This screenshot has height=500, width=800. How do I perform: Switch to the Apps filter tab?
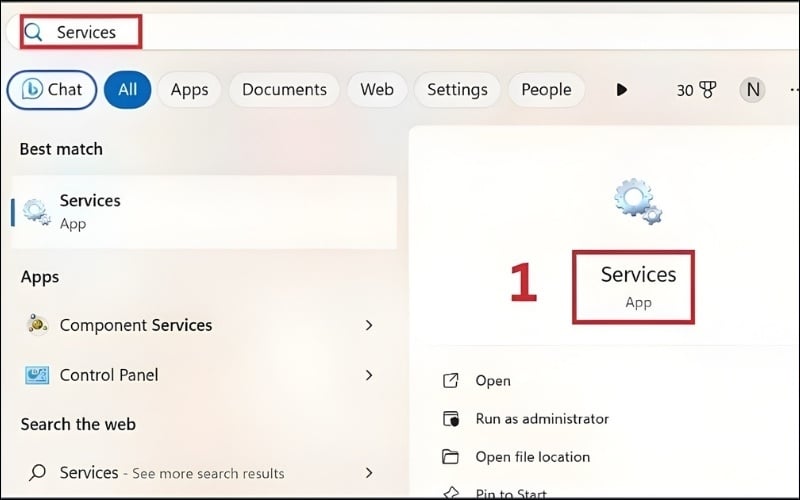(189, 90)
